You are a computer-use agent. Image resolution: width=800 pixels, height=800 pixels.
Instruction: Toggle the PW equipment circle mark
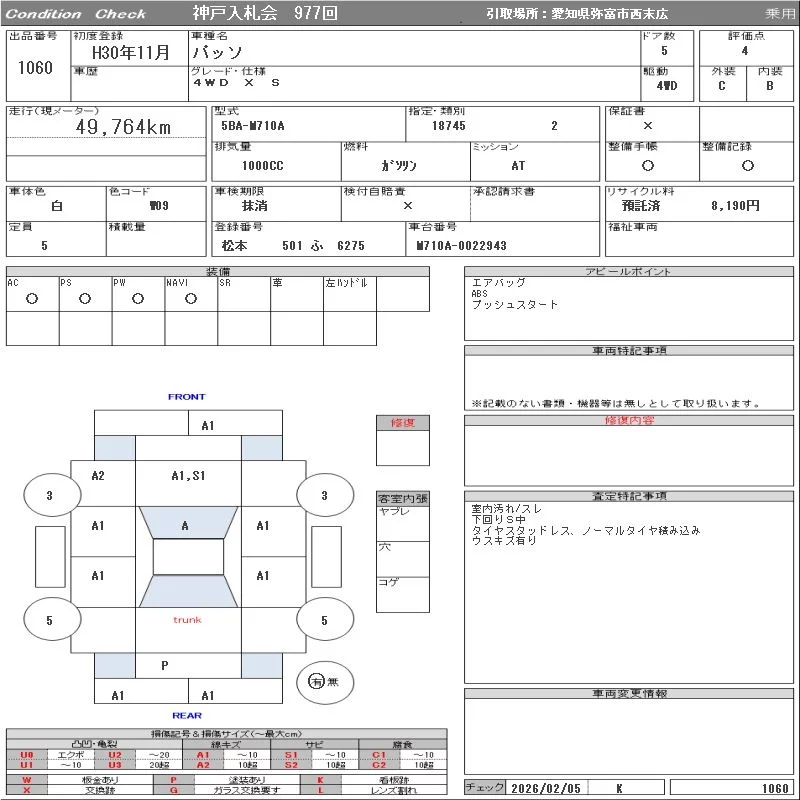tap(138, 298)
